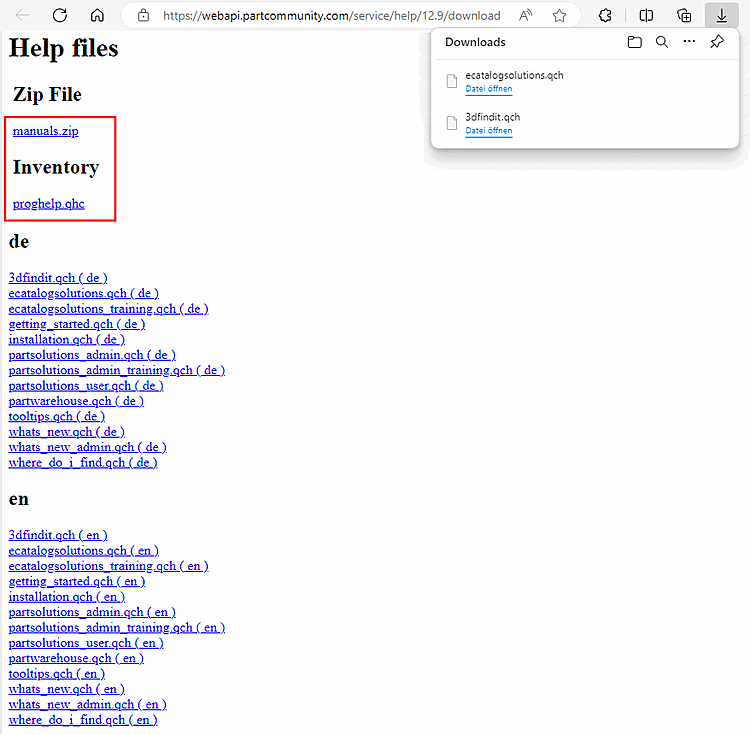Search downloads using magnifier icon
This screenshot has height=735, width=750.
[x=662, y=42]
